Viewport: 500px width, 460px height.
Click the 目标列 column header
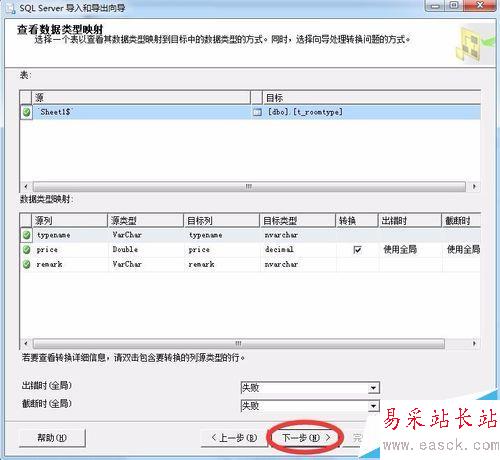[x=222, y=220]
